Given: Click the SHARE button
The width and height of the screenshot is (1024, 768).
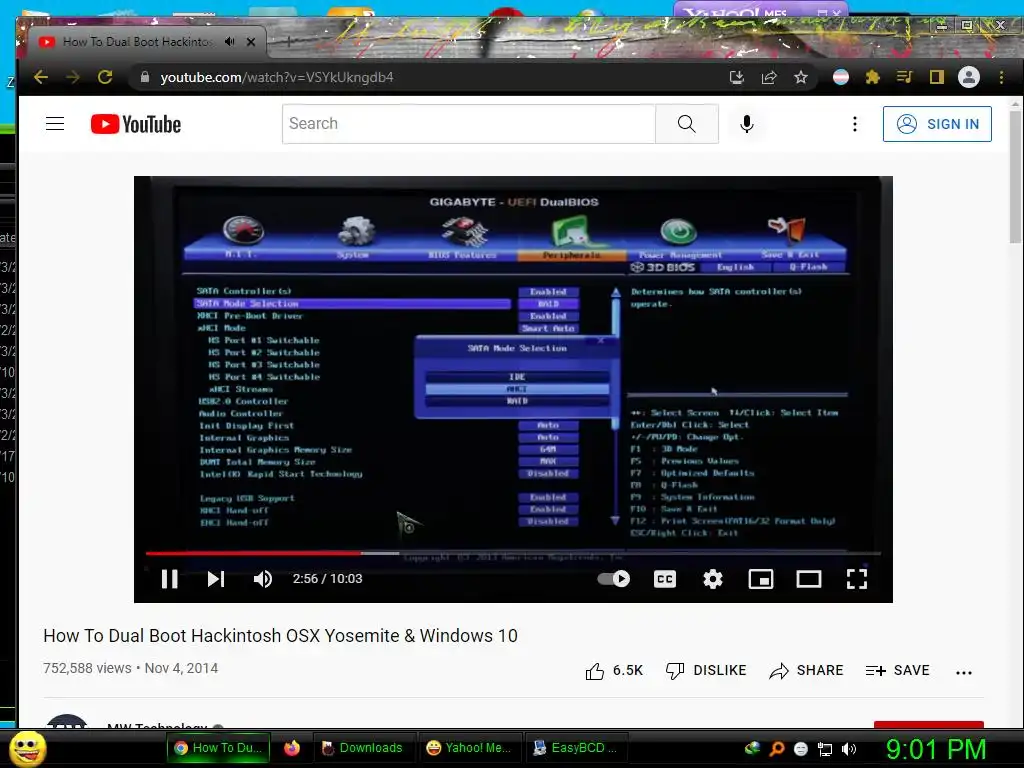Looking at the screenshot, I should pos(806,671).
